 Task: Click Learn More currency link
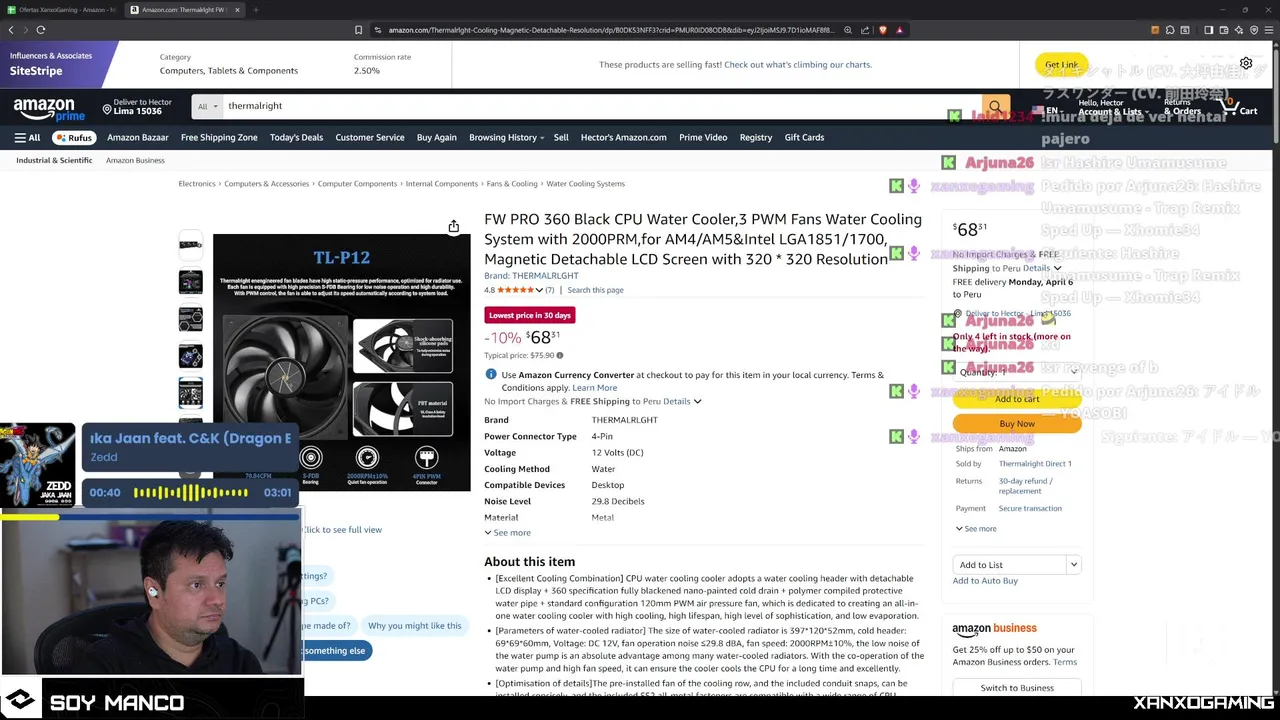[594, 388]
